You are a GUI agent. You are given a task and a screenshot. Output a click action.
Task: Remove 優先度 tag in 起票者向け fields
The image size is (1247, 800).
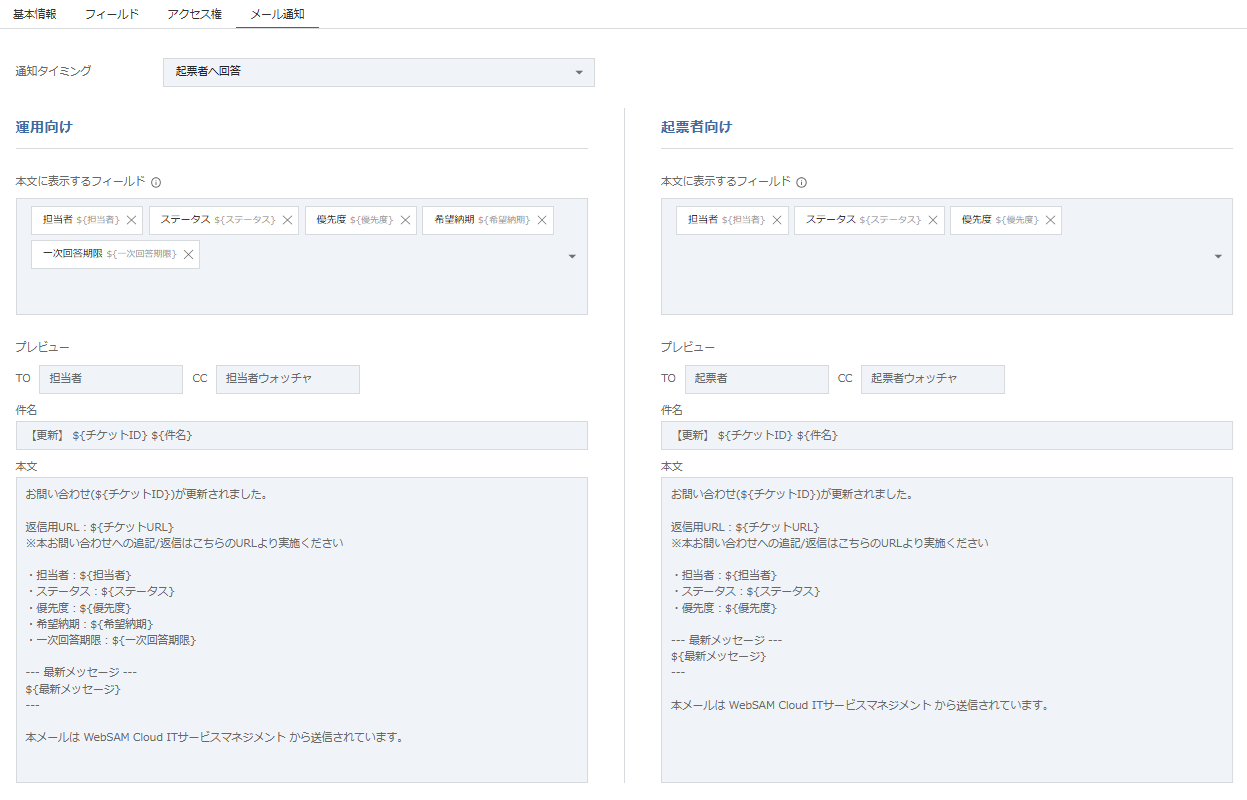click(1051, 220)
